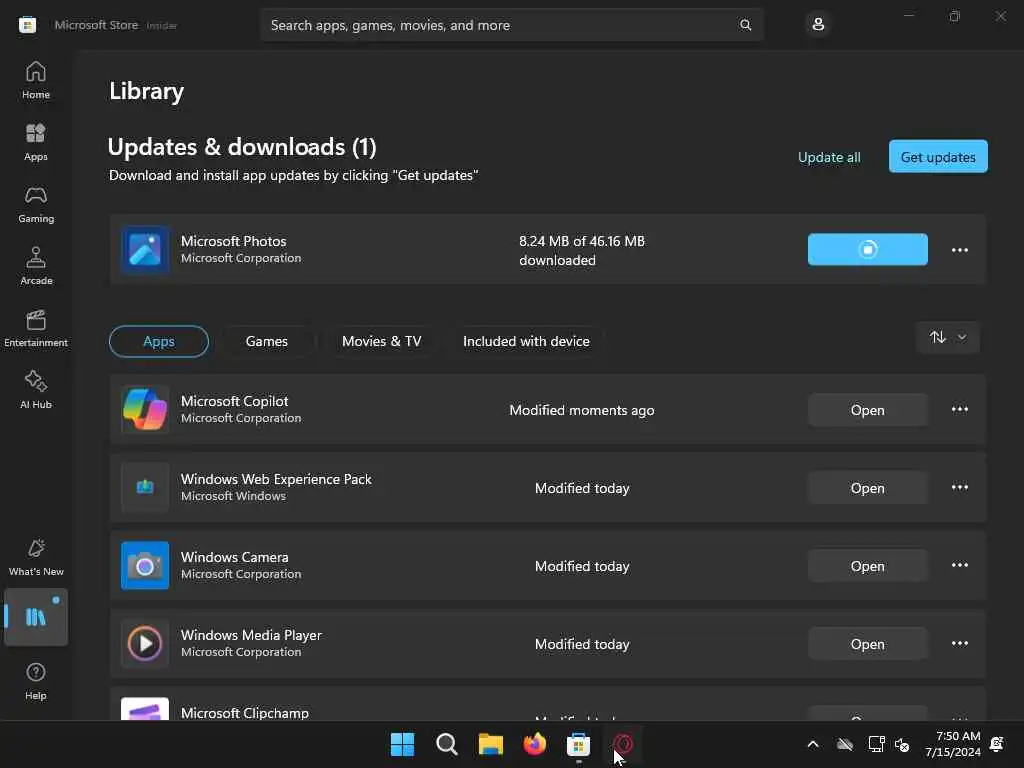Click 'Modified moments ago' text
The width and height of the screenshot is (1024, 768).
tap(582, 410)
